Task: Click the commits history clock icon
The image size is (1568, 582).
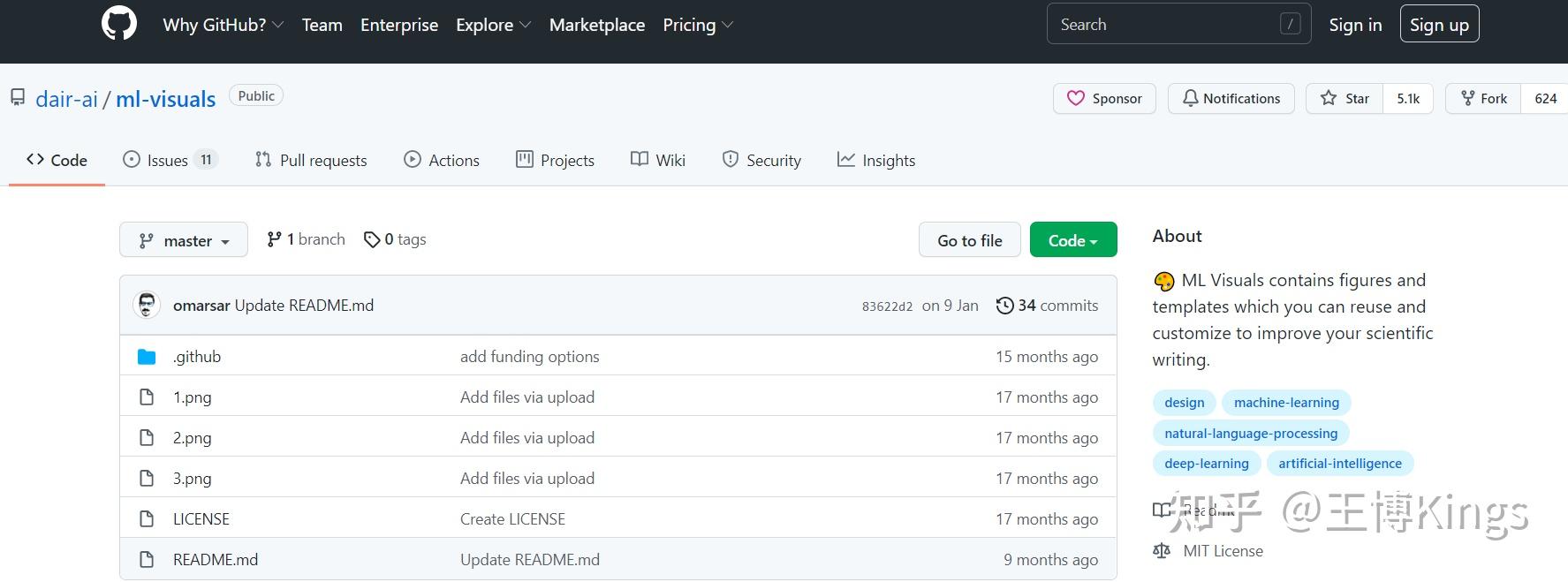Action: pos(1004,306)
